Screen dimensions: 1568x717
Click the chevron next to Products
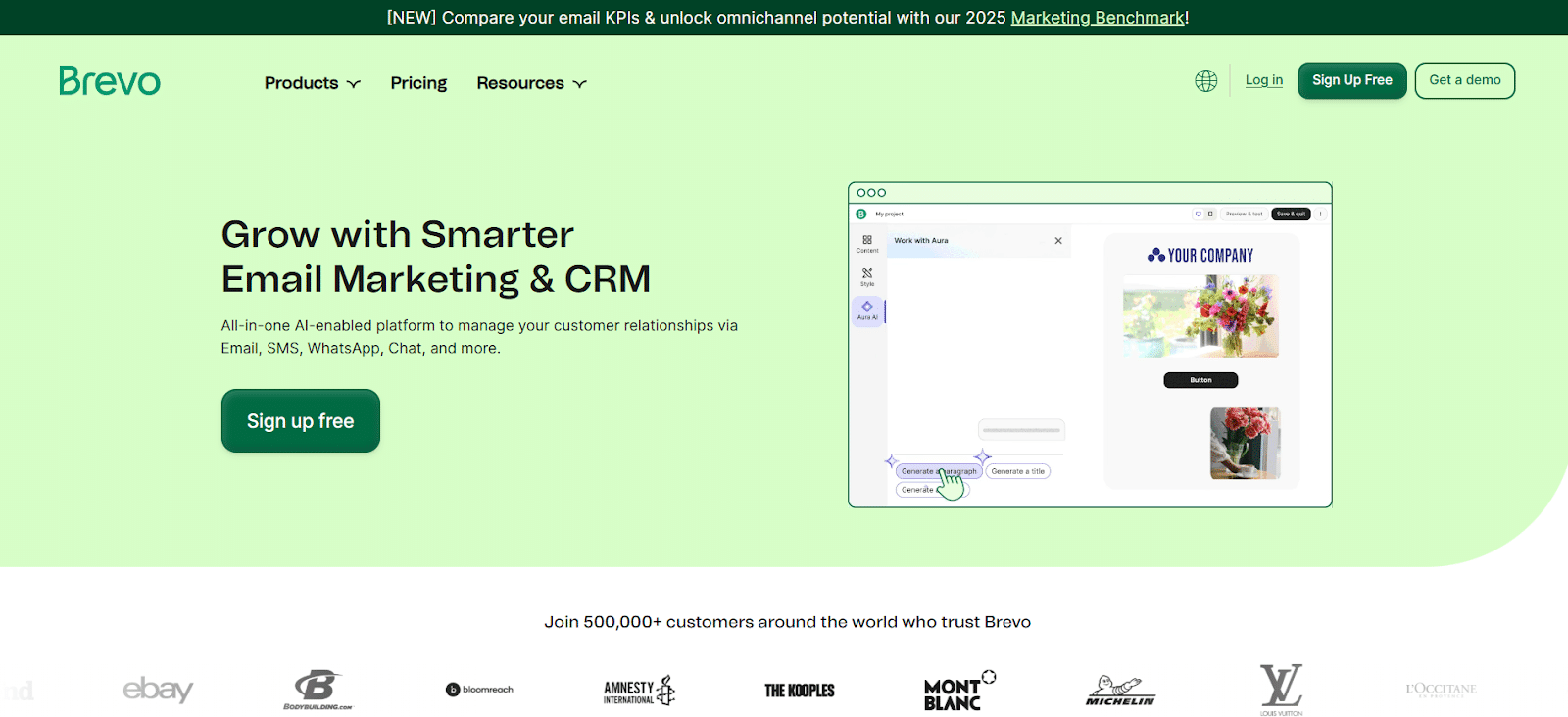click(x=354, y=84)
